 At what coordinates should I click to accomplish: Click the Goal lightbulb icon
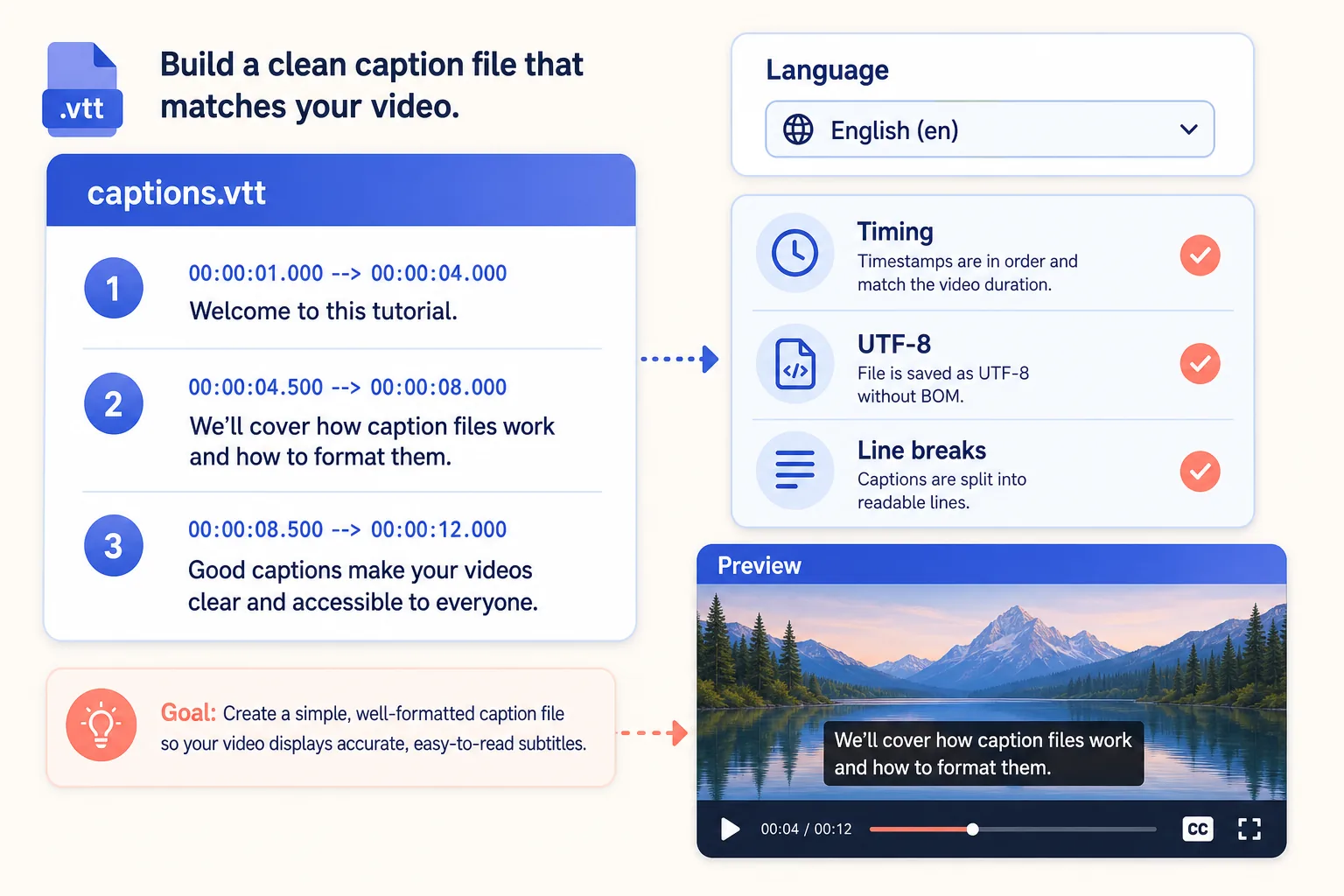click(x=101, y=724)
